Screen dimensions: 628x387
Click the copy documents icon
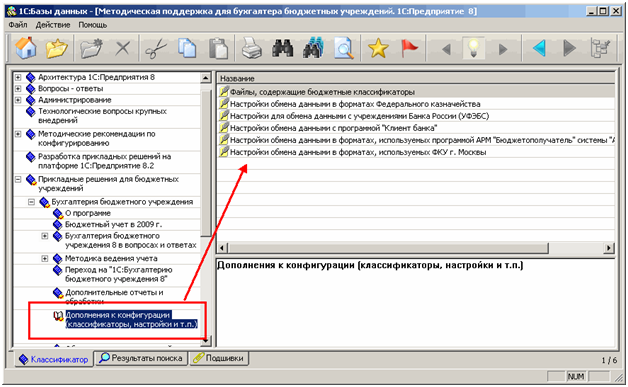[187, 48]
